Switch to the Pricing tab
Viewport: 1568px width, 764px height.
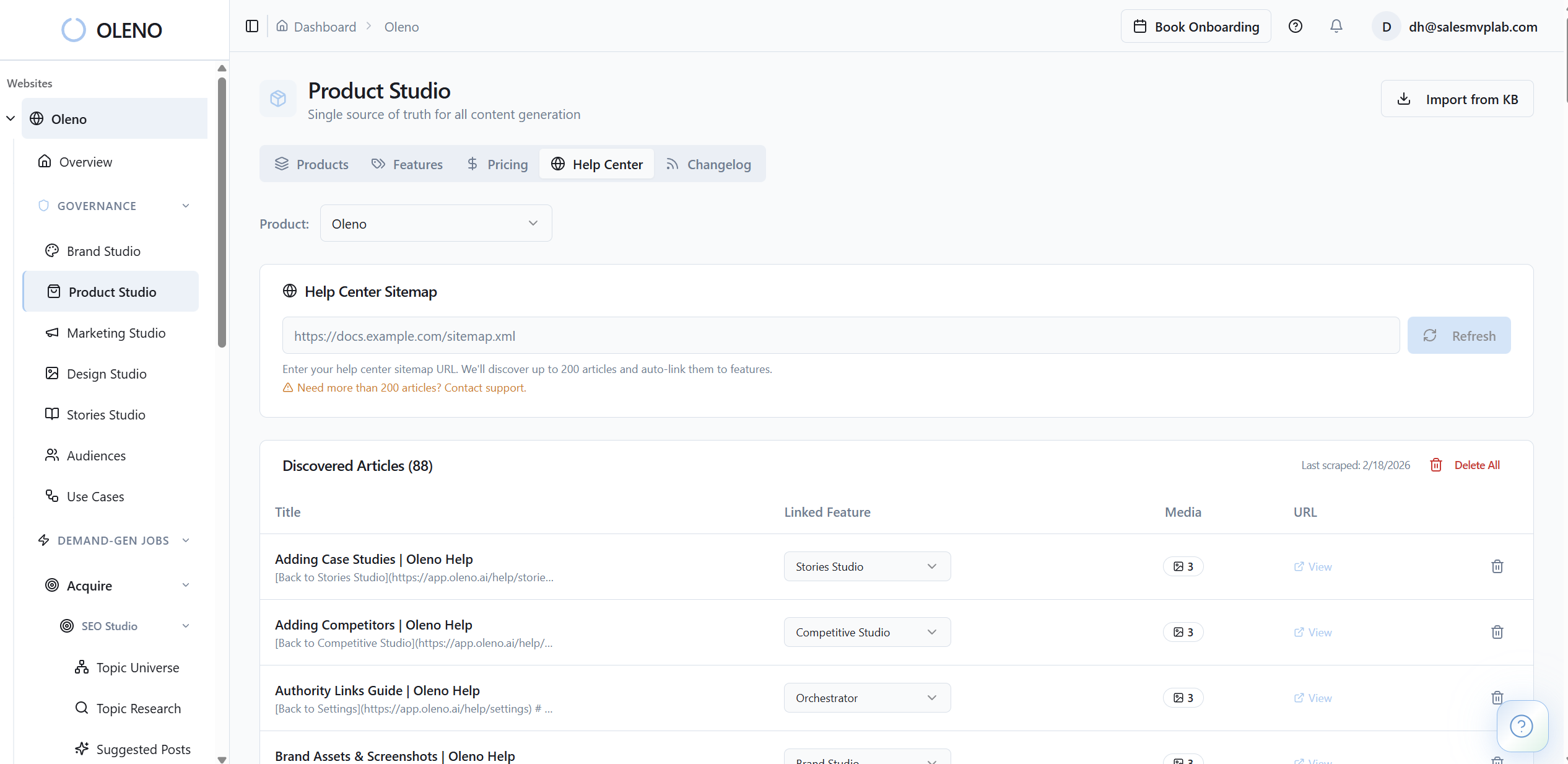[x=497, y=164]
